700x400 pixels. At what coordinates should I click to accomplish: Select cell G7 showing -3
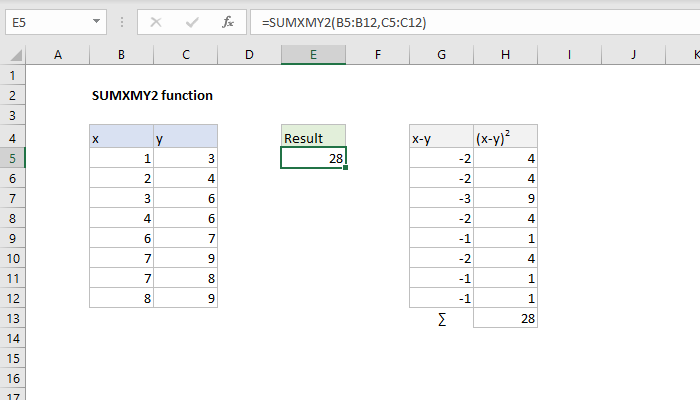click(442, 198)
